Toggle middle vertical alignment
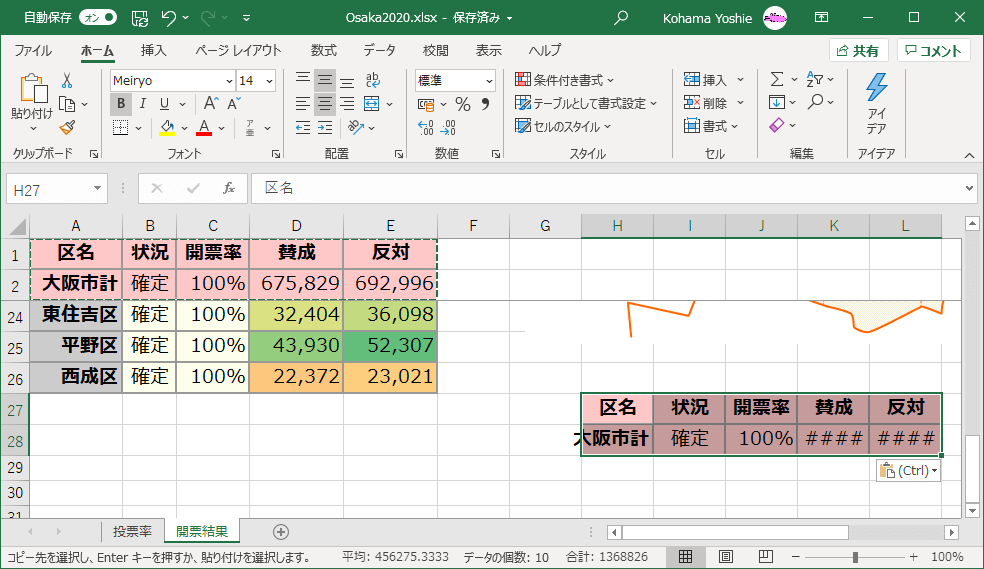Screen dimensions: 984x569 click(325, 80)
